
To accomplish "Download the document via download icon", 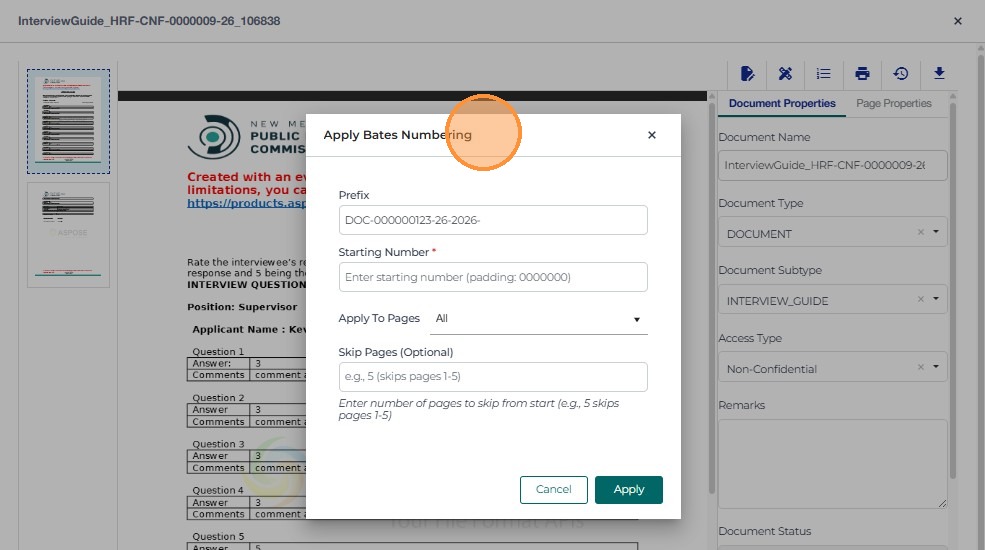I will pyautogui.click(x=939, y=73).
